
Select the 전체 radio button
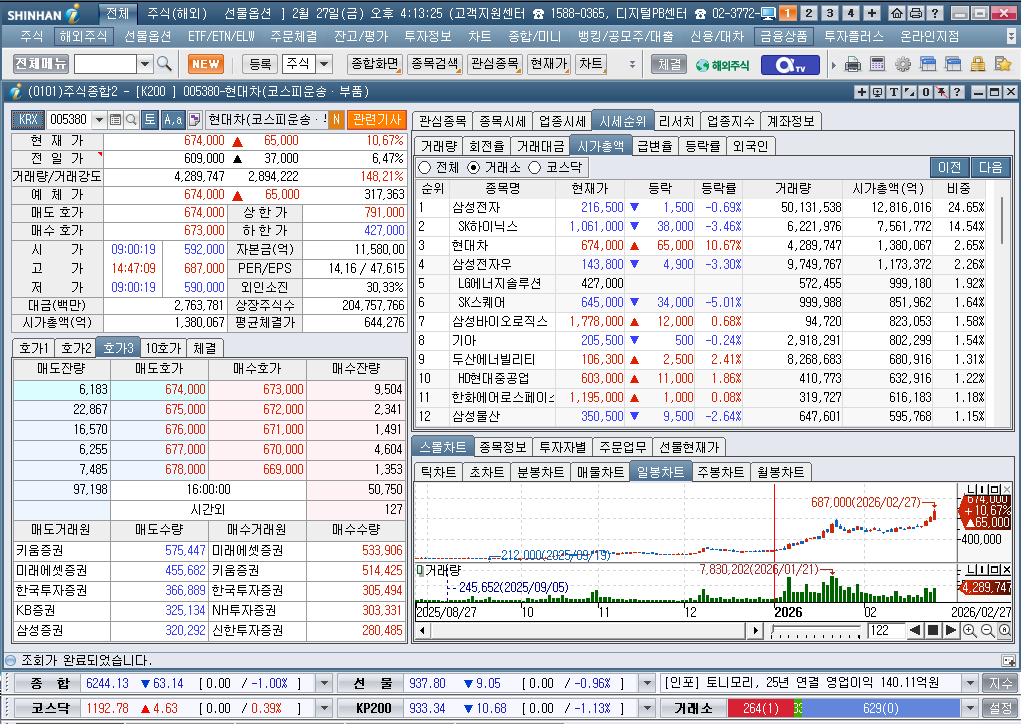[x=425, y=167]
